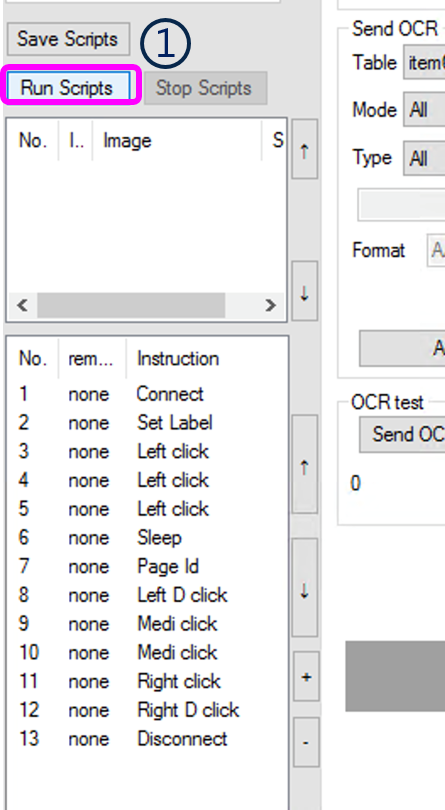Open the Type dropdown set to All
445x810 pixels.
pos(425,158)
